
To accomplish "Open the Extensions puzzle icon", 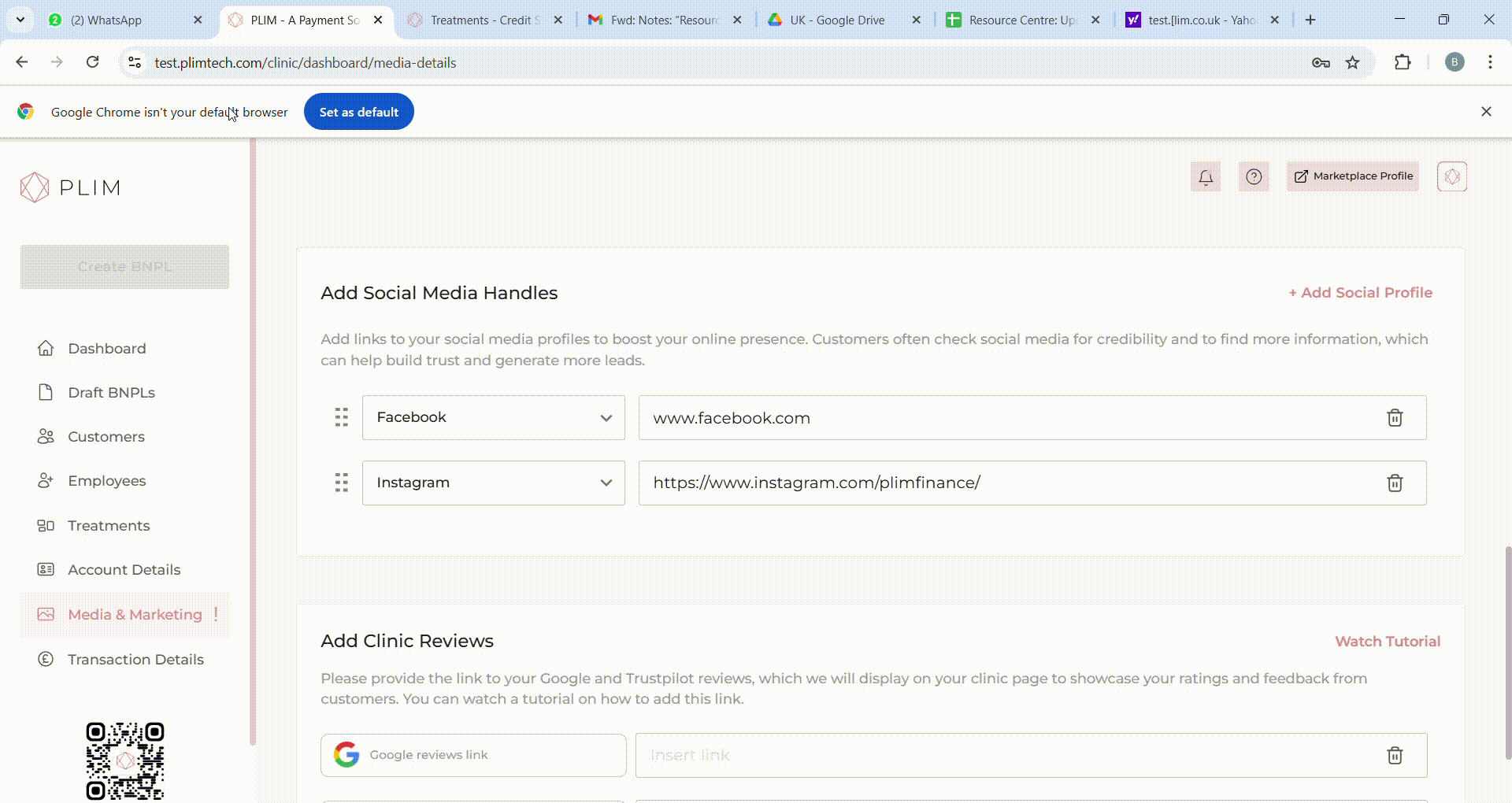I will click(x=1403, y=62).
